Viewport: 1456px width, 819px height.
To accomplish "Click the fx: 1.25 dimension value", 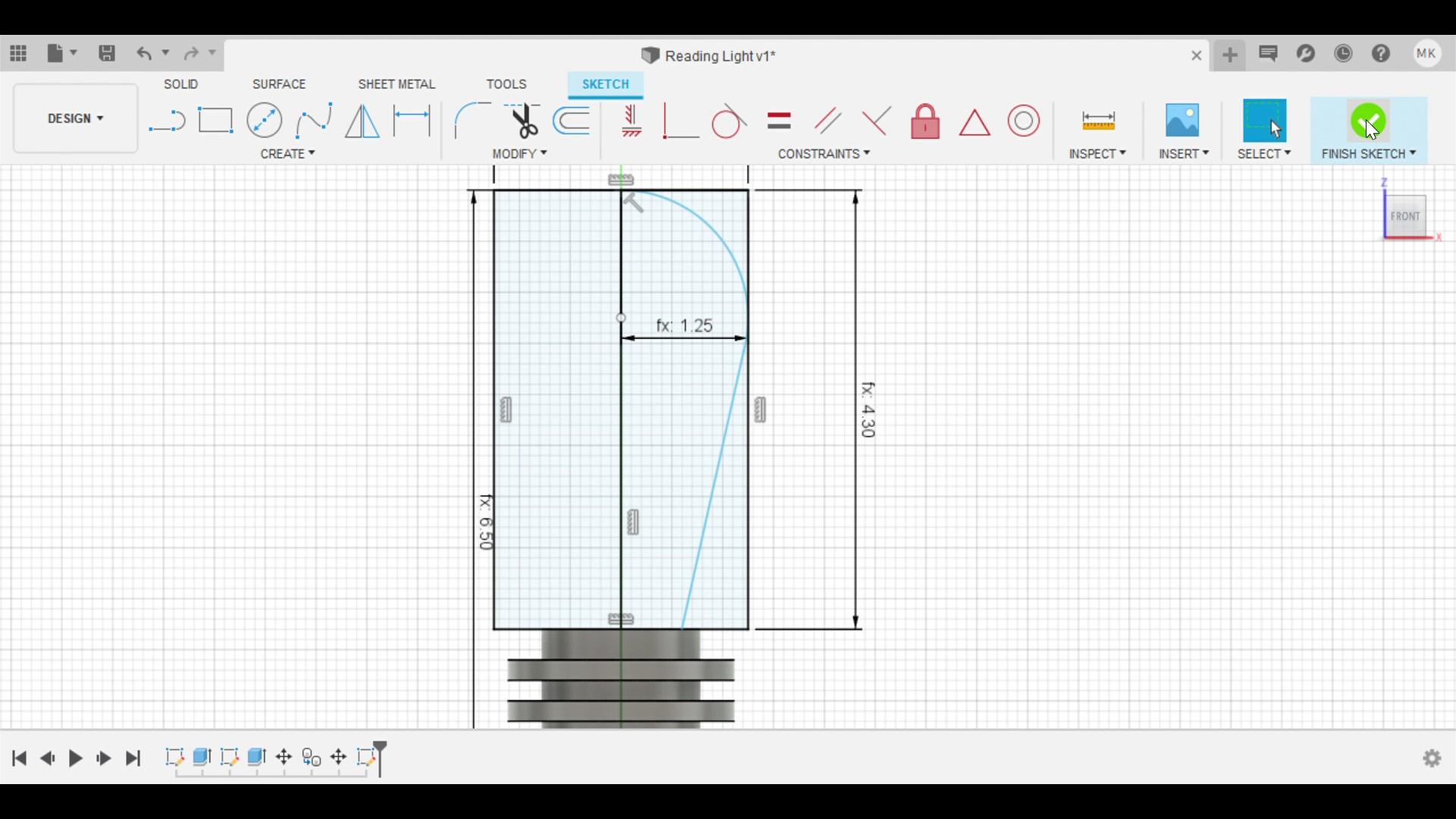I will click(685, 326).
